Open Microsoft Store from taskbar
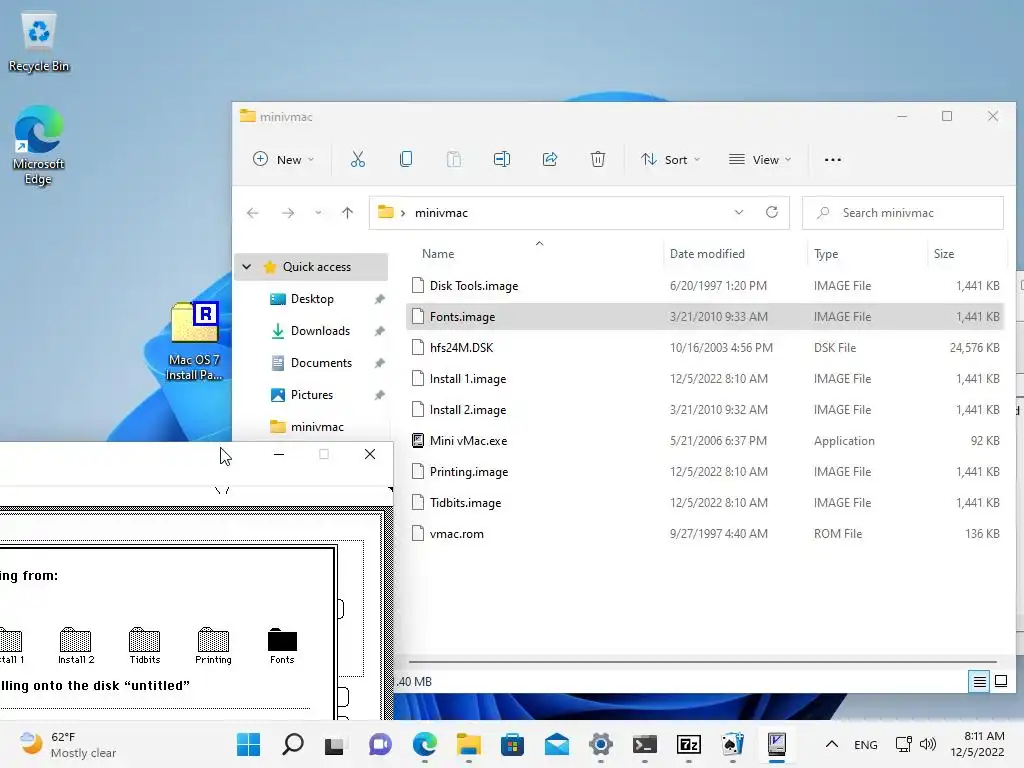Image resolution: width=1024 pixels, height=768 pixels. [513, 744]
